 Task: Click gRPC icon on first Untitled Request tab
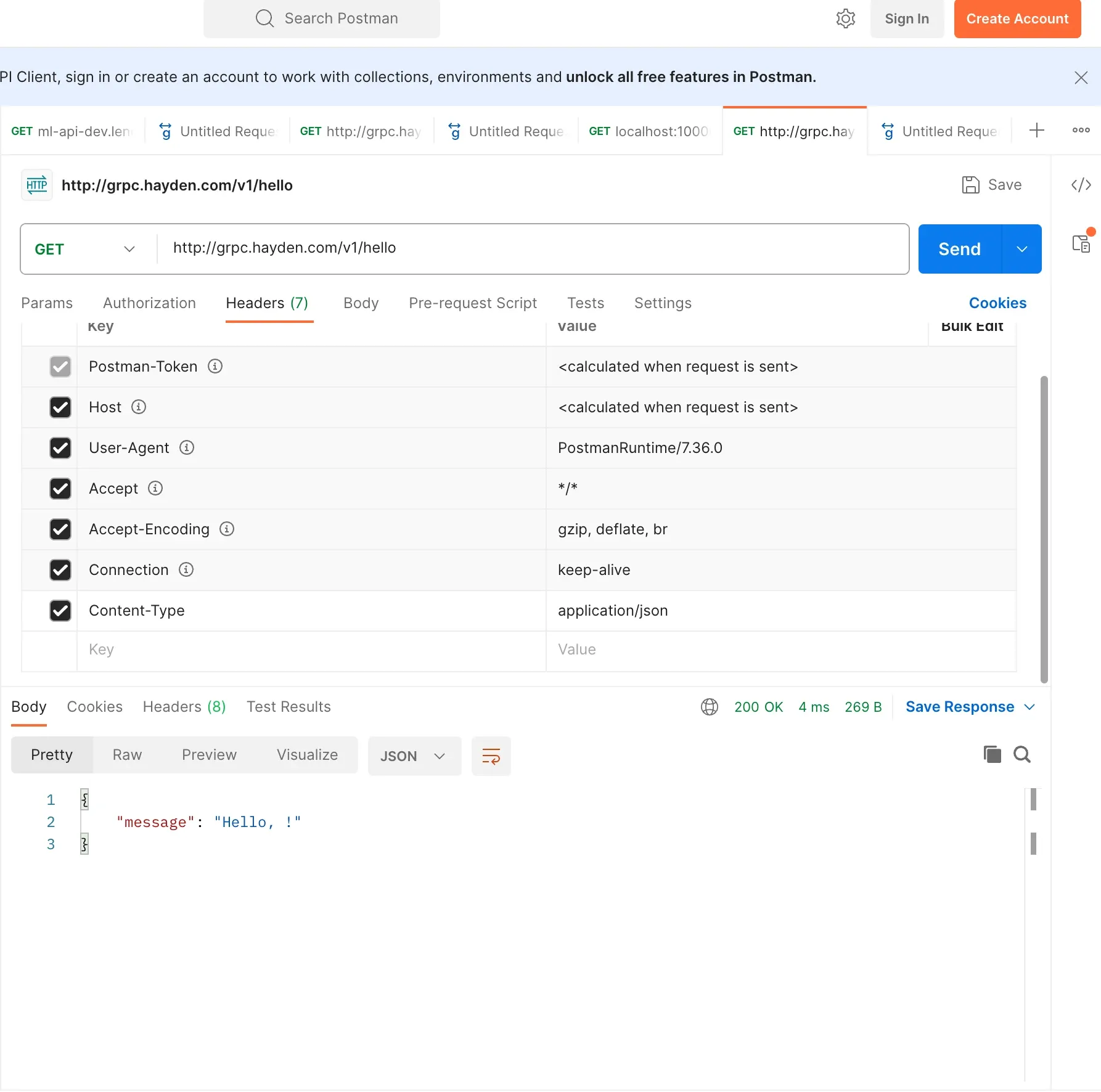[x=165, y=131]
